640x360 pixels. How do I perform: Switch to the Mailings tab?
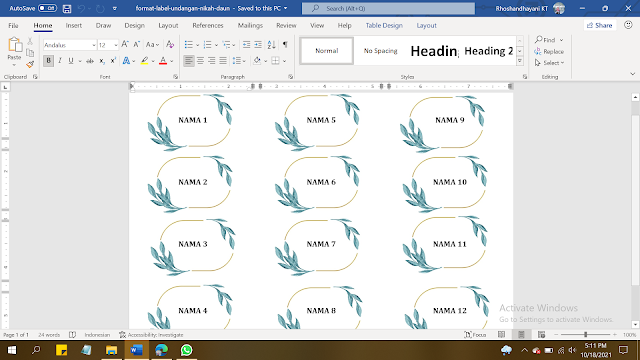(x=250, y=25)
